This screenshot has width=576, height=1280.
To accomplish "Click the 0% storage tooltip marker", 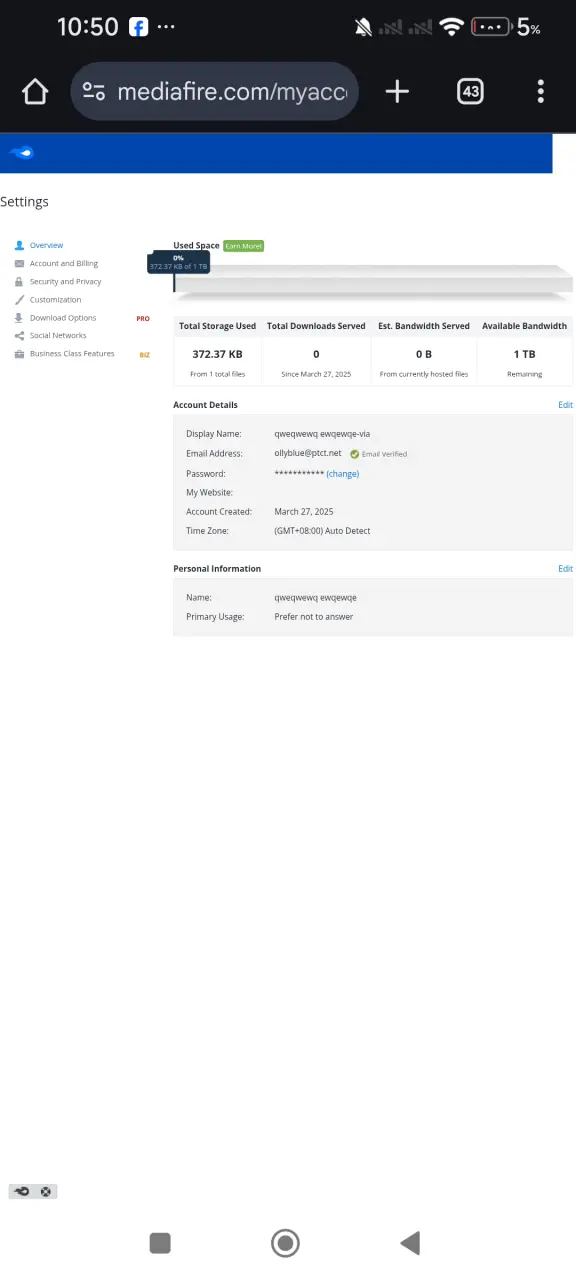I will 178,262.
